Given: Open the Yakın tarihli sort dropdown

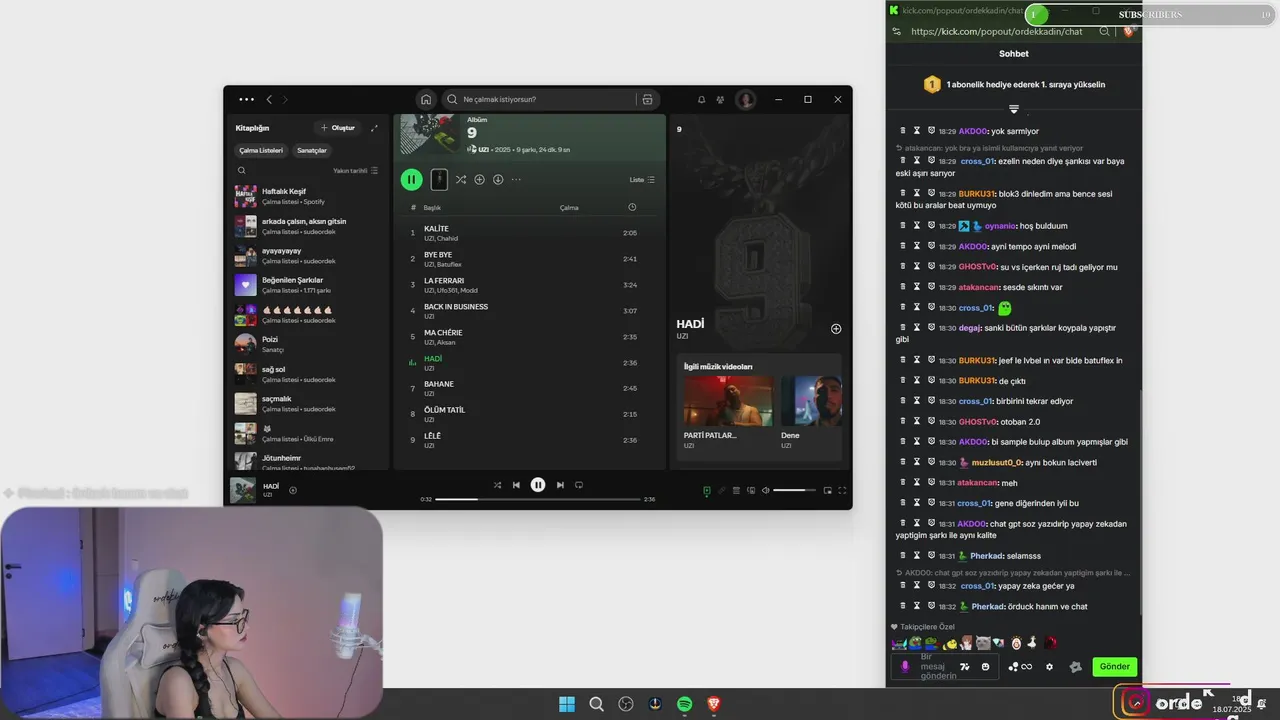Looking at the screenshot, I should click(x=355, y=171).
